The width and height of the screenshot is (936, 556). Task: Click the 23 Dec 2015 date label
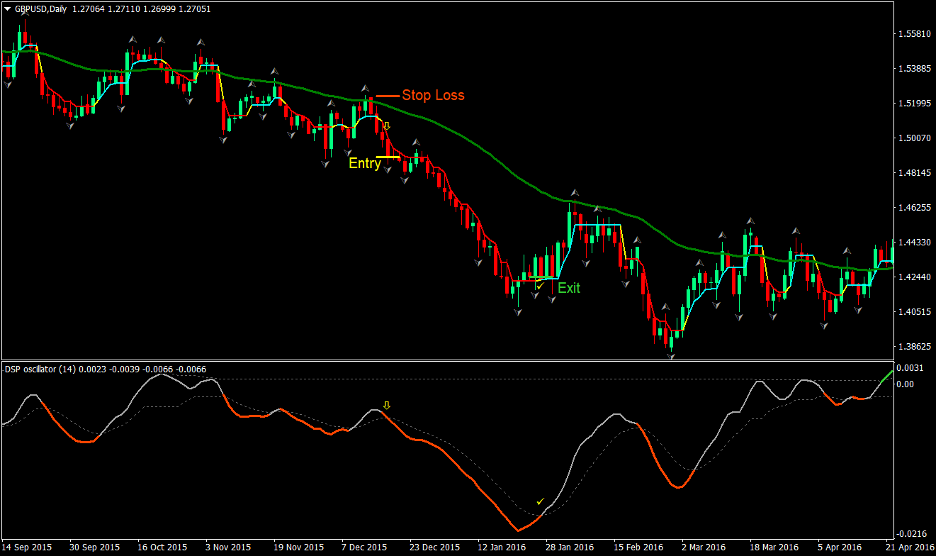point(435,547)
